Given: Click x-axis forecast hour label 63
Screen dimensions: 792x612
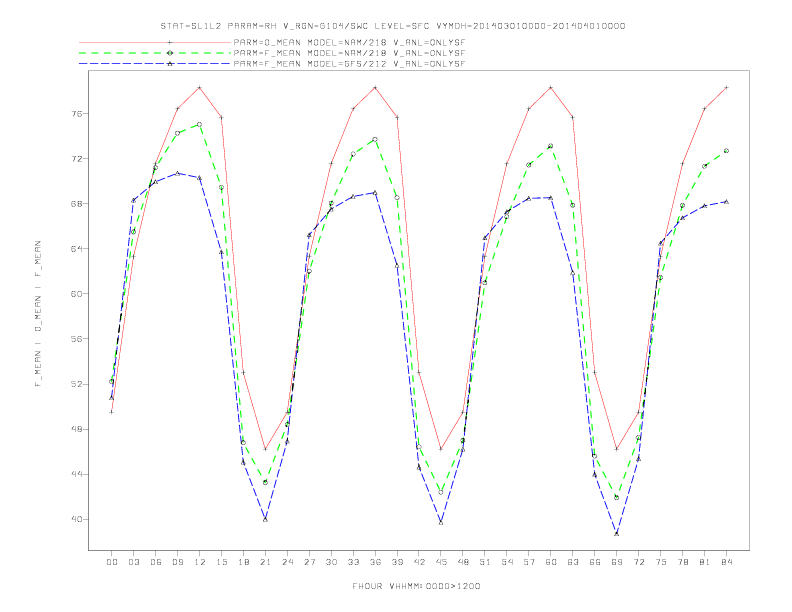Looking at the screenshot, I should pos(573,562).
